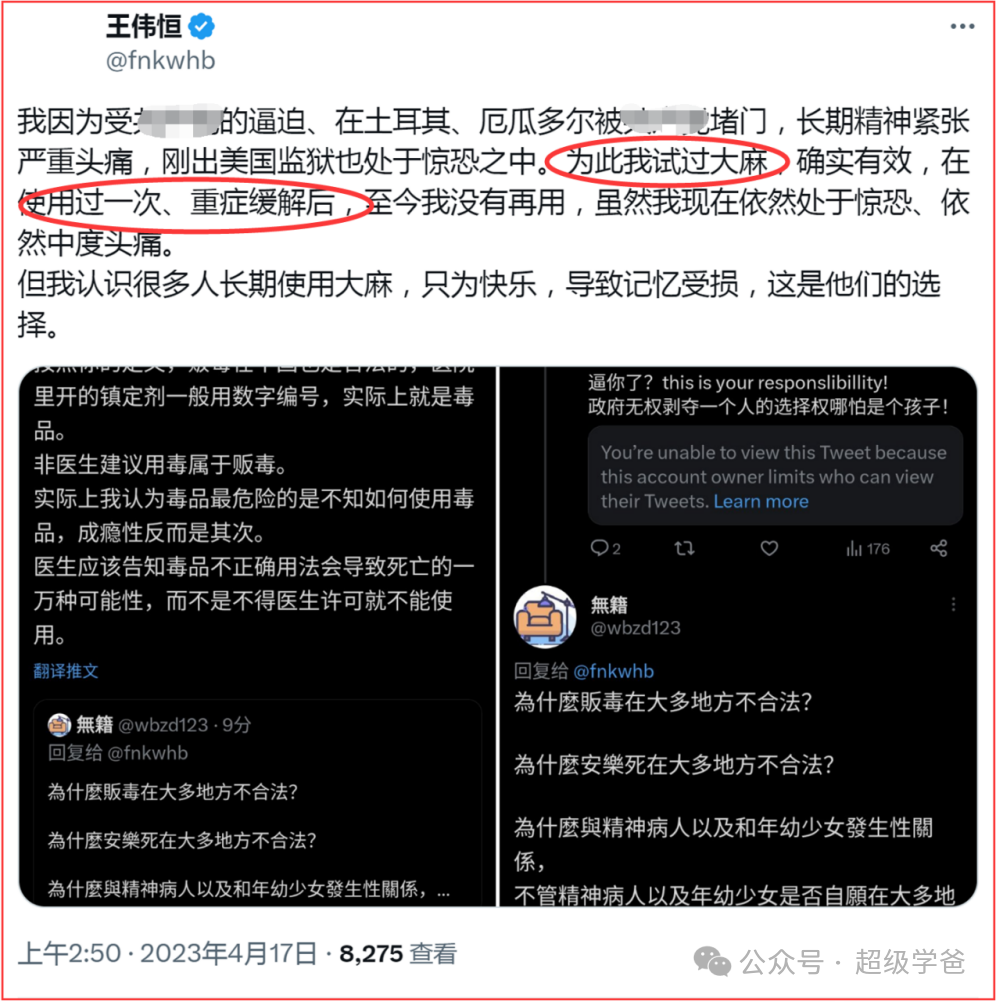997x1002 pixels.
Task: Click the retweet arrows icon
Action: tap(684, 548)
